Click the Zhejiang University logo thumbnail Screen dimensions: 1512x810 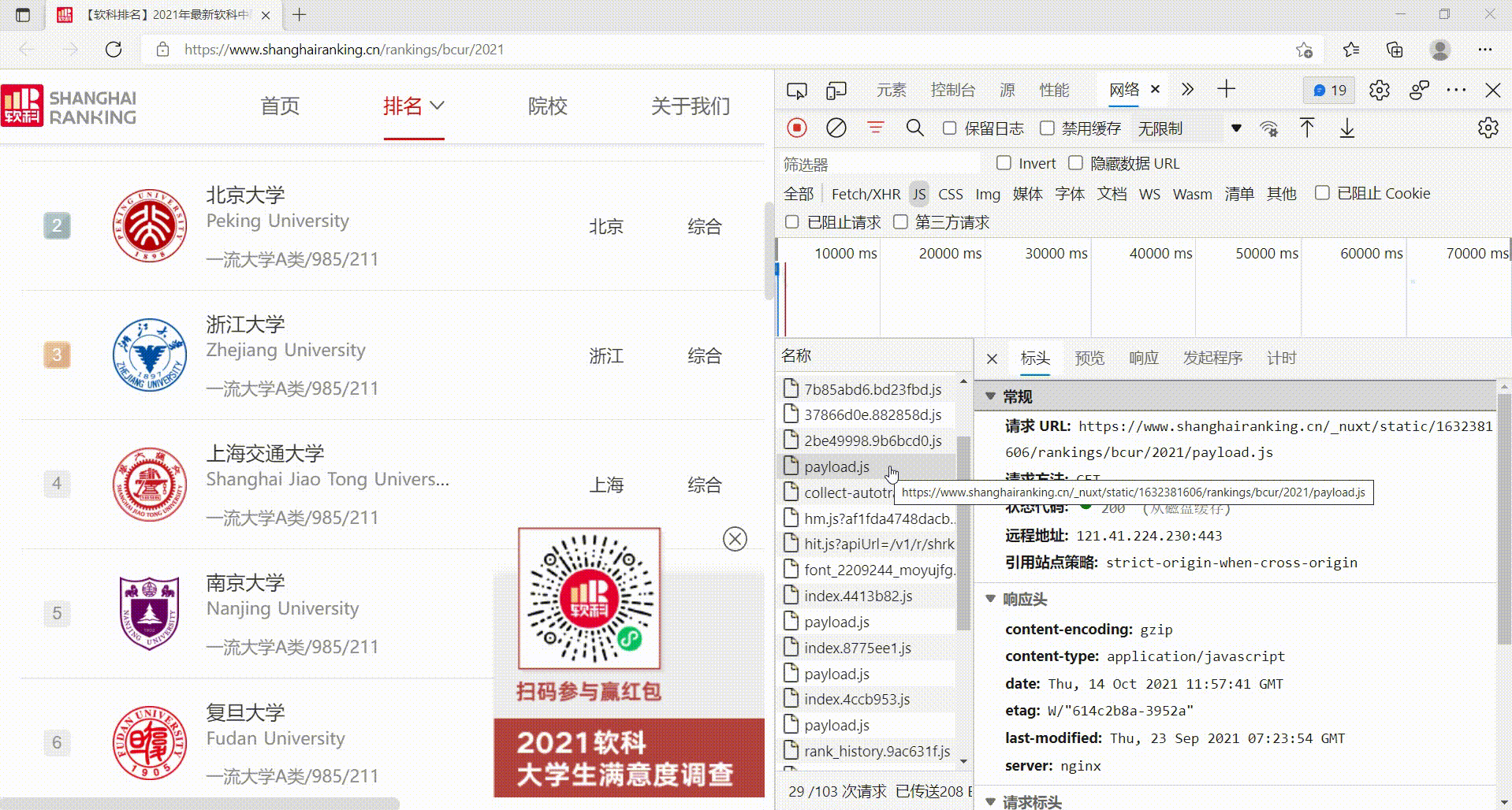(x=150, y=355)
